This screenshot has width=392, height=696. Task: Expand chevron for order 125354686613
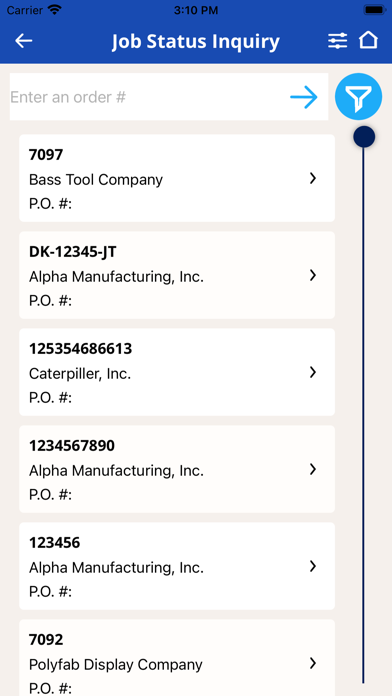tap(313, 372)
